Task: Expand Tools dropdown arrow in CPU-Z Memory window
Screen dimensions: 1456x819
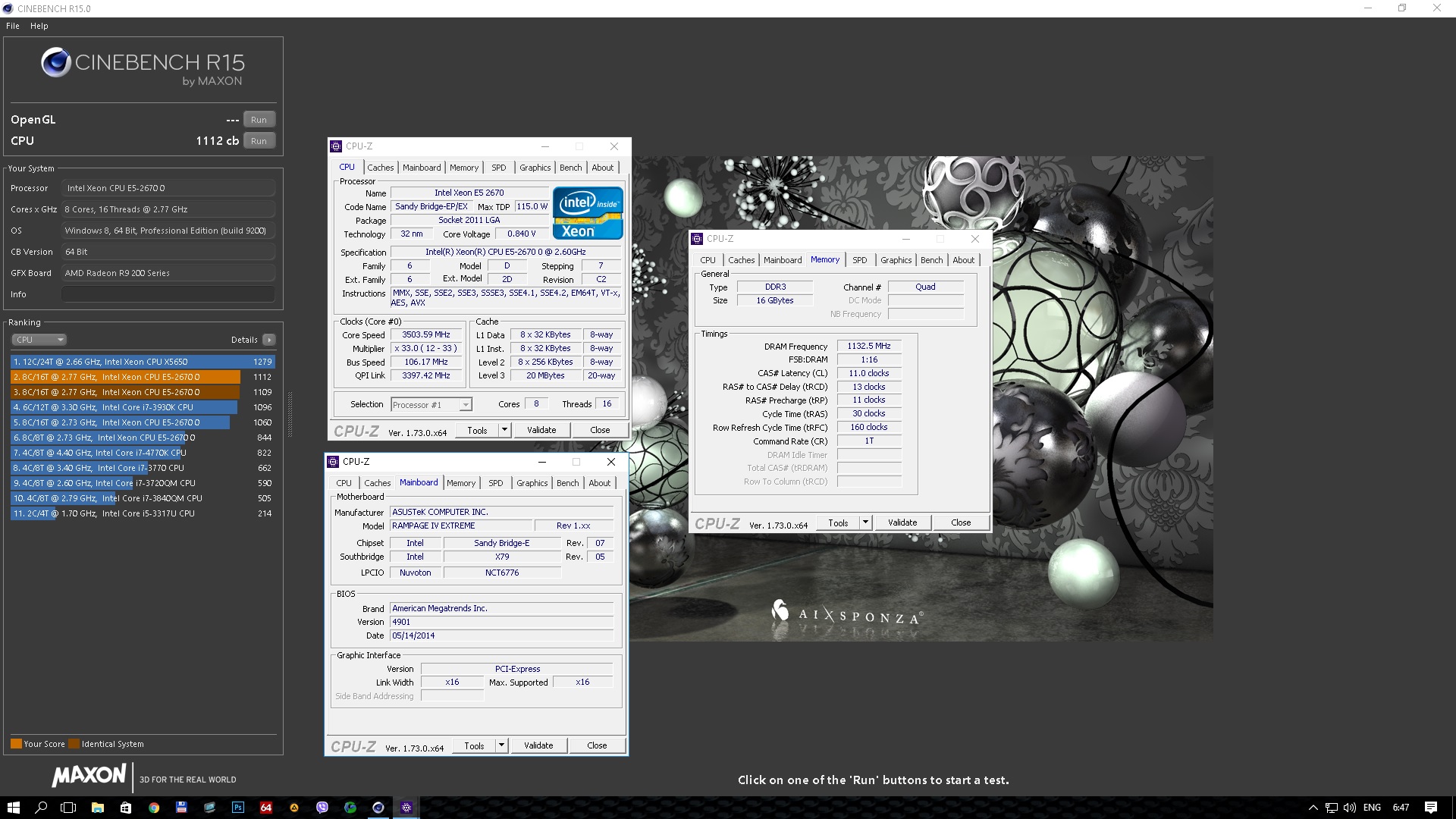Action: point(864,522)
